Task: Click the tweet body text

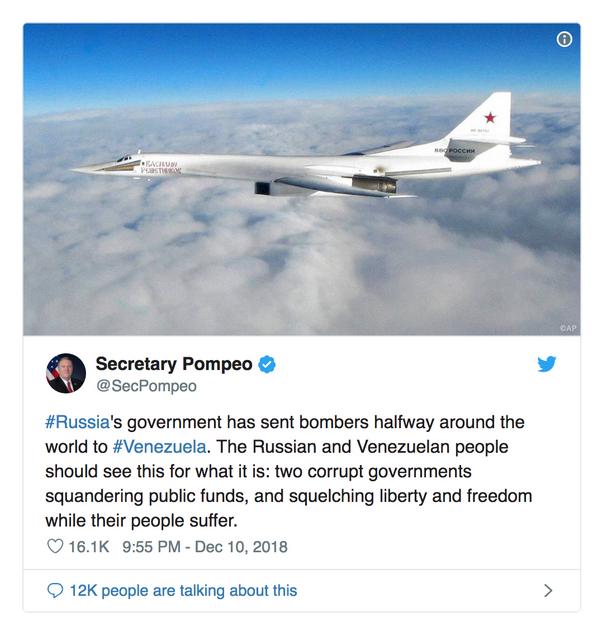Action: click(x=289, y=471)
